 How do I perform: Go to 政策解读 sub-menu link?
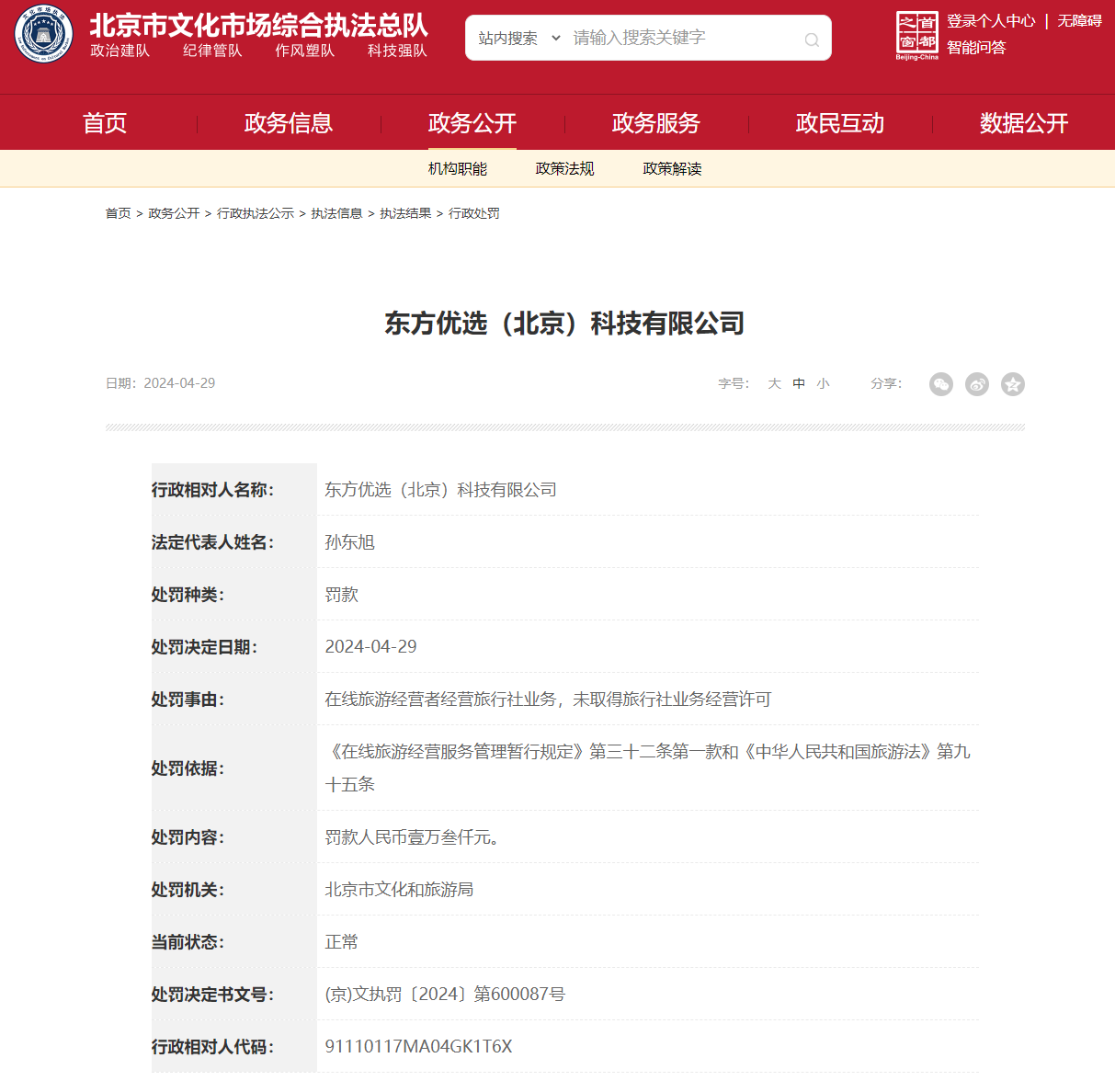pyautogui.click(x=673, y=169)
